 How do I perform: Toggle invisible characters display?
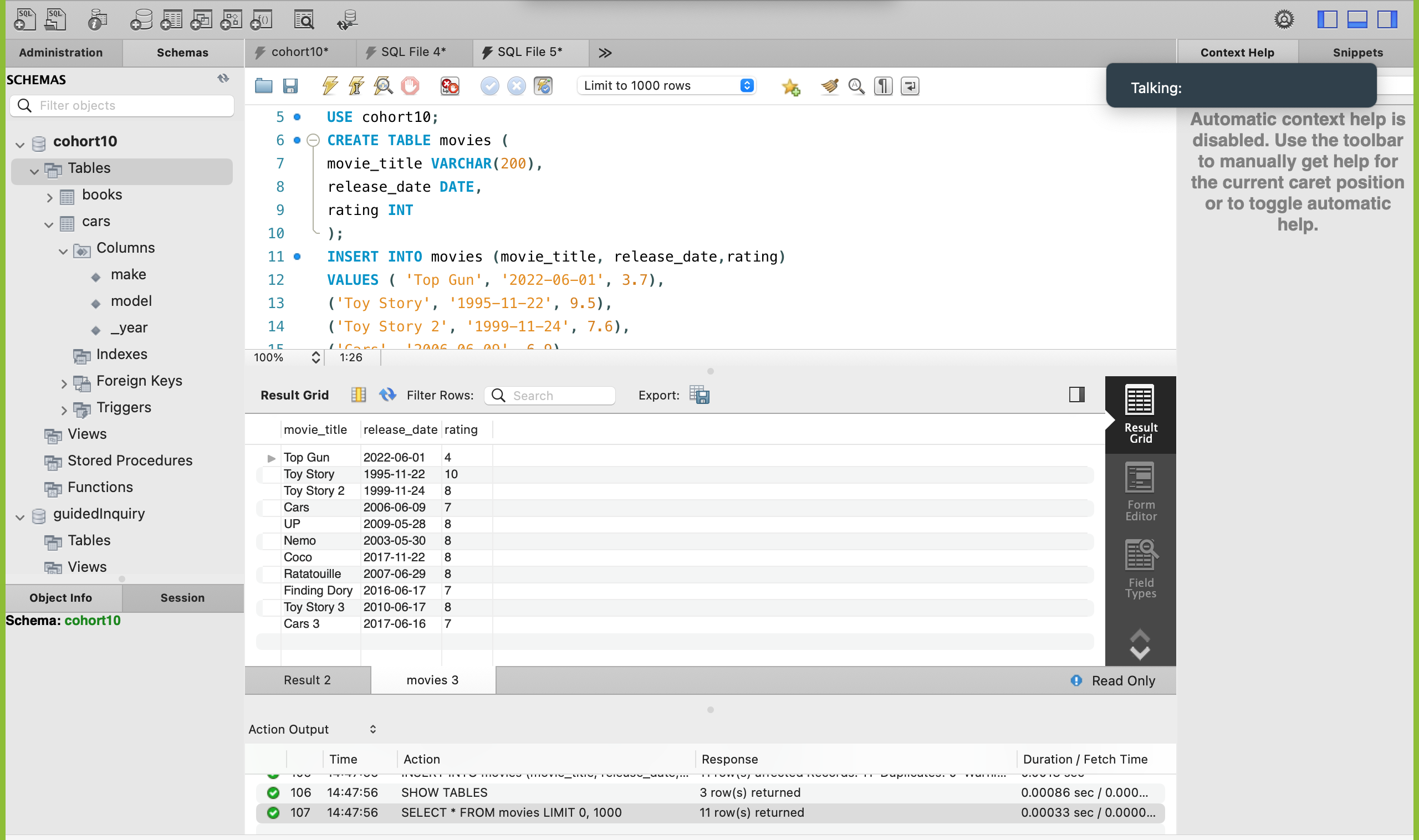coord(884,86)
